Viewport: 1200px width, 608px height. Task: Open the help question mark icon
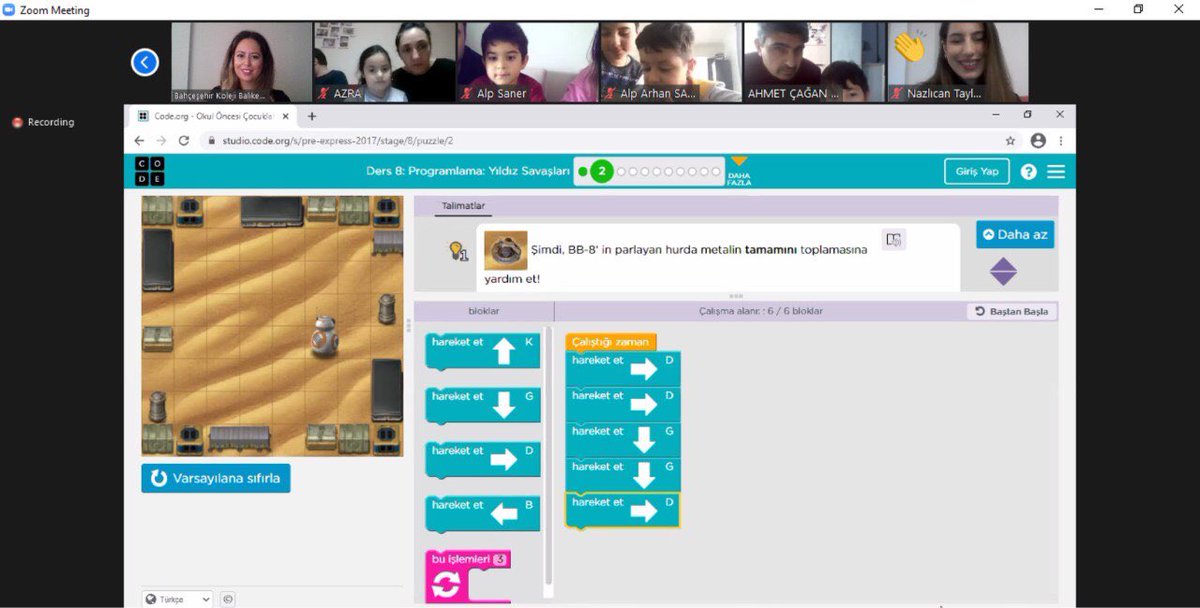1028,171
